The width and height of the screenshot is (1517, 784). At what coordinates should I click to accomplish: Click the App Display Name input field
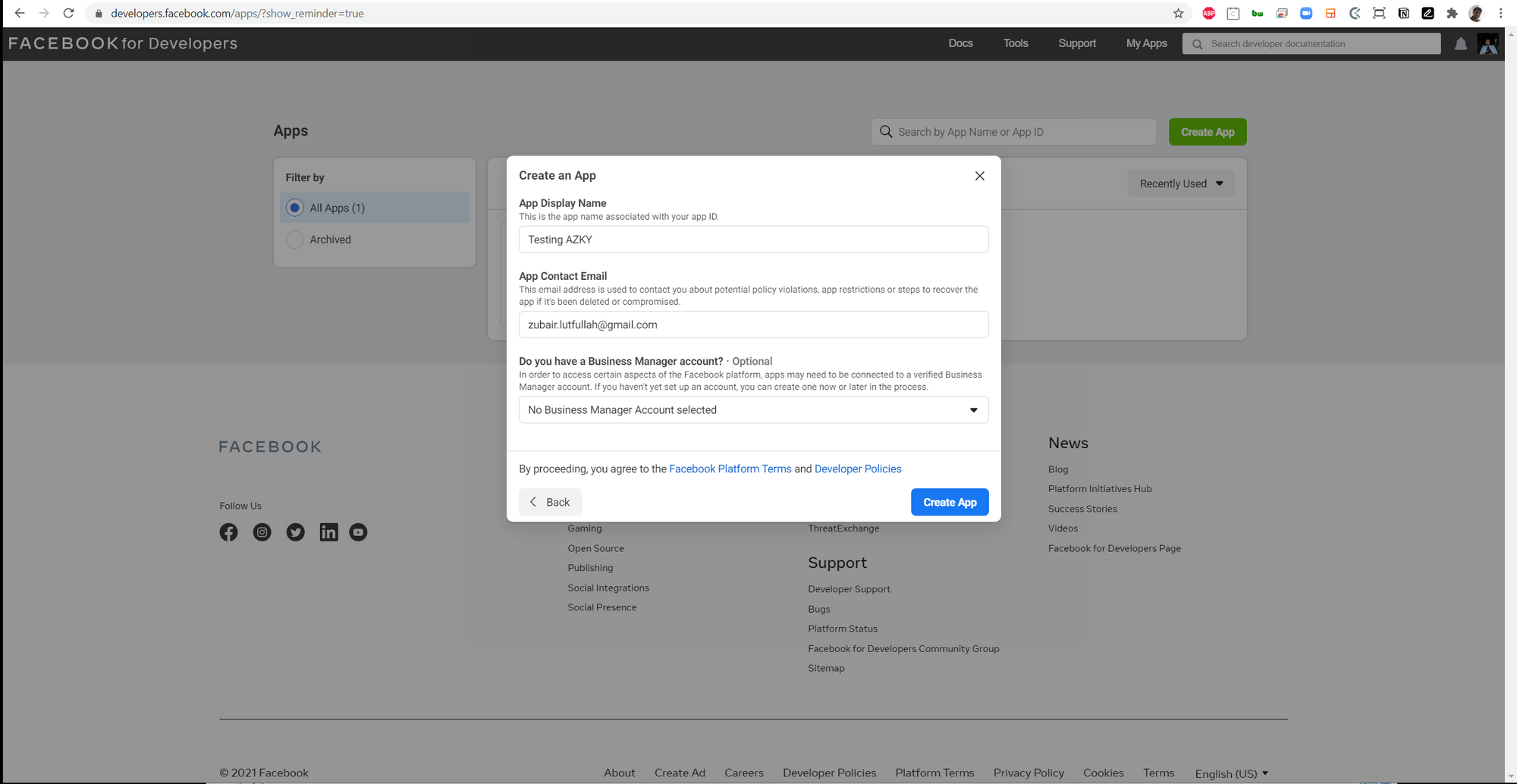pyautogui.click(x=752, y=240)
